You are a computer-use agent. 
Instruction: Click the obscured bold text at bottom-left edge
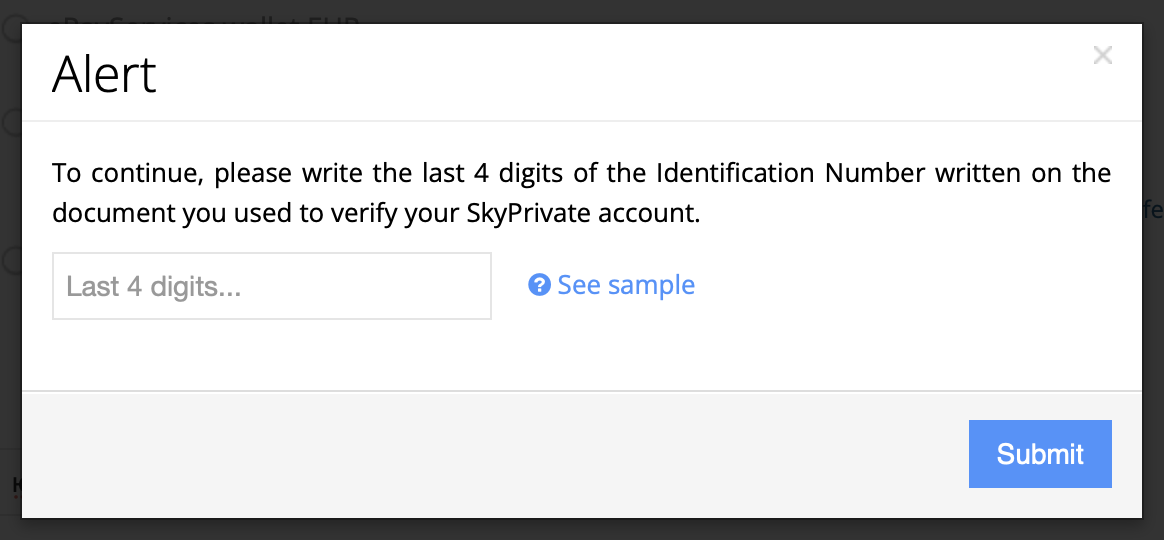click(16, 485)
